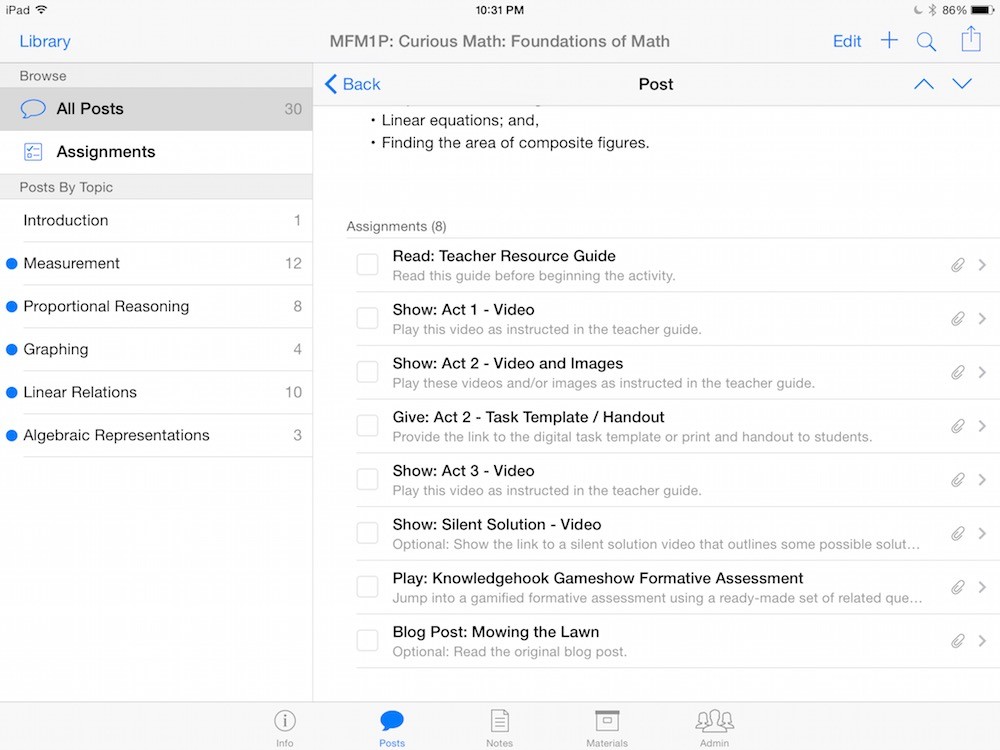
Task: Tap the search magnifier icon
Action: pos(926,41)
